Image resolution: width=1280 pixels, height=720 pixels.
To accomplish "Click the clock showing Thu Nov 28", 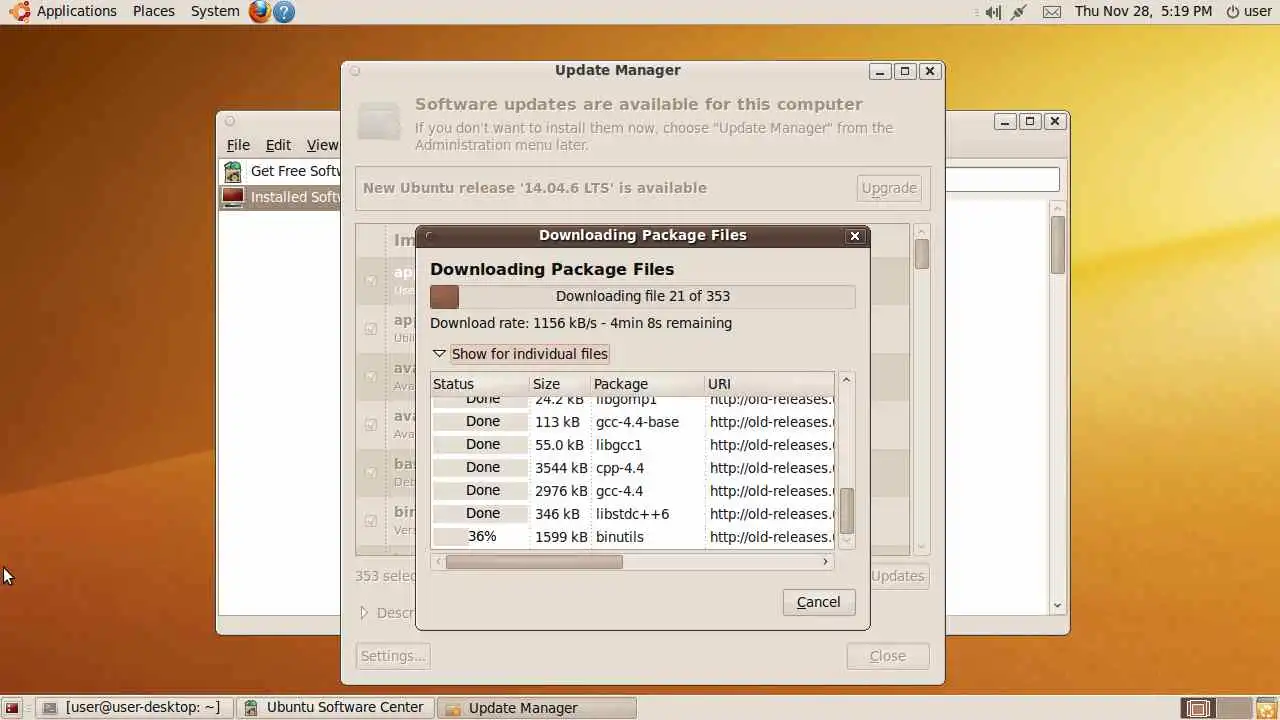I will click(x=1143, y=11).
